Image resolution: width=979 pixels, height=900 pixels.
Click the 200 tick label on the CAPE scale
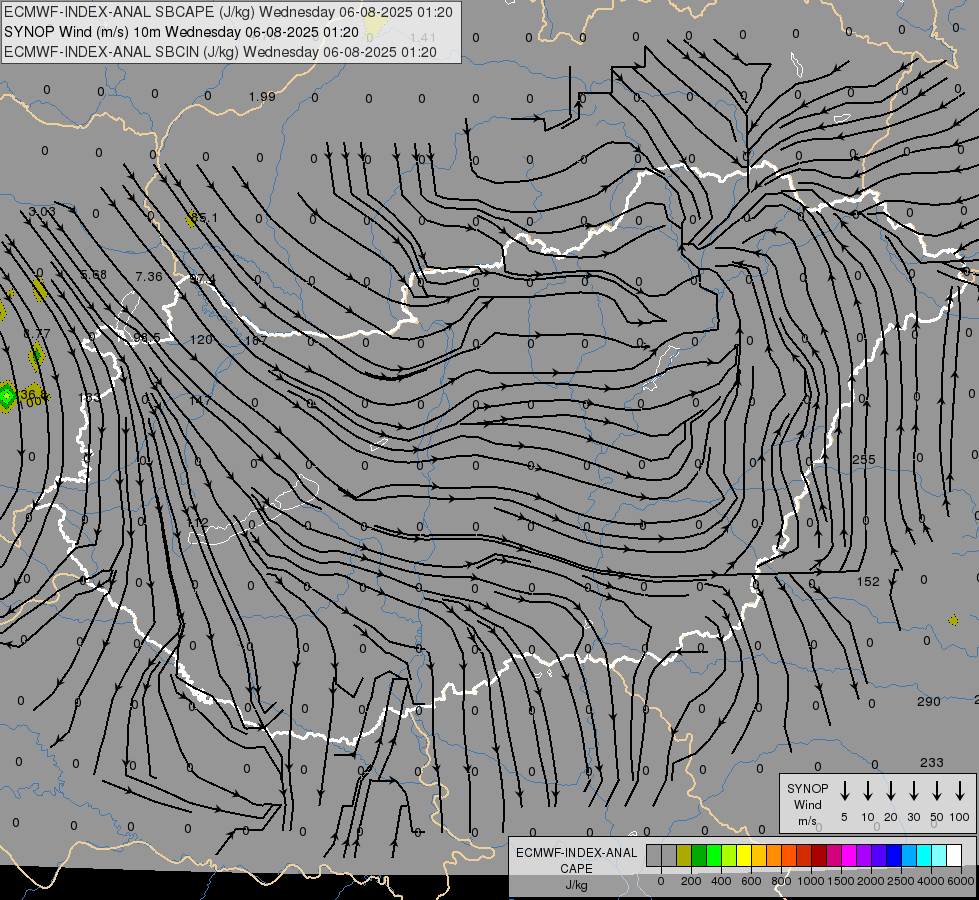pos(691,881)
